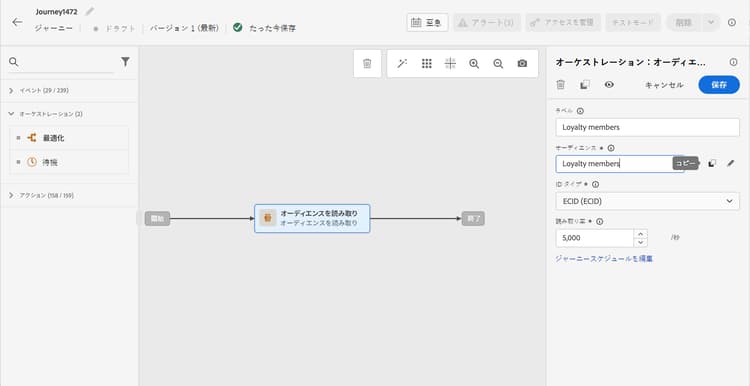Click the info icon next to 読み取り率
The width and height of the screenshot is (750, 386).
599,221
